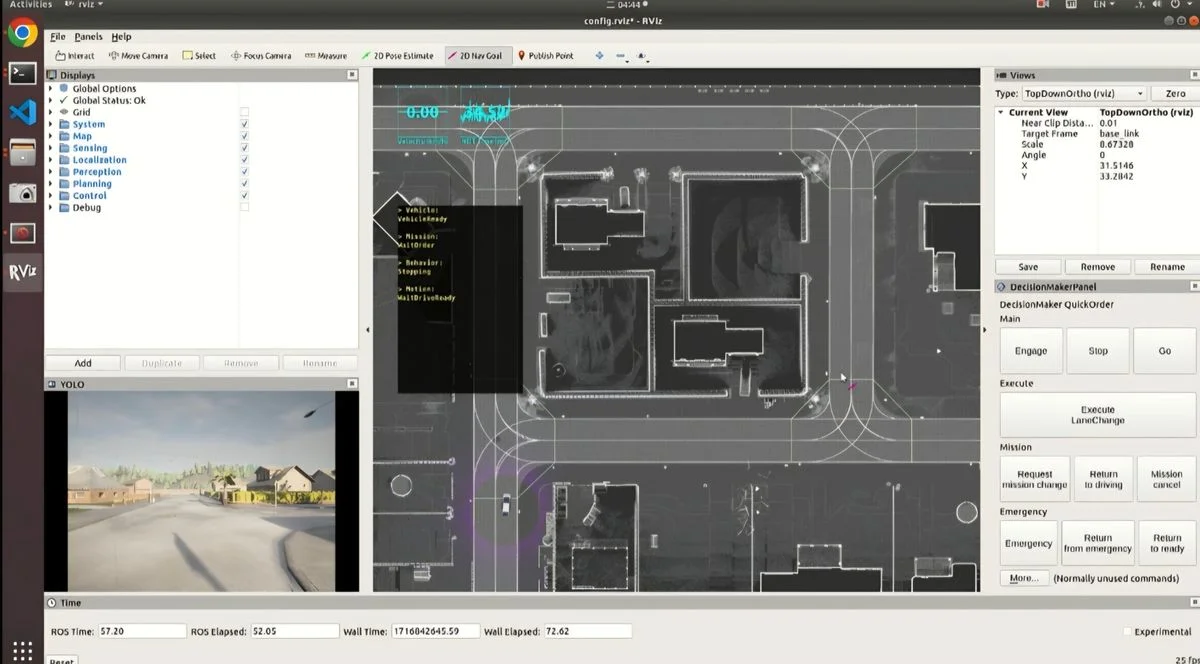1200x664 pixels.
Task: Expand the Global Options tree item
Action: point(51,89)
